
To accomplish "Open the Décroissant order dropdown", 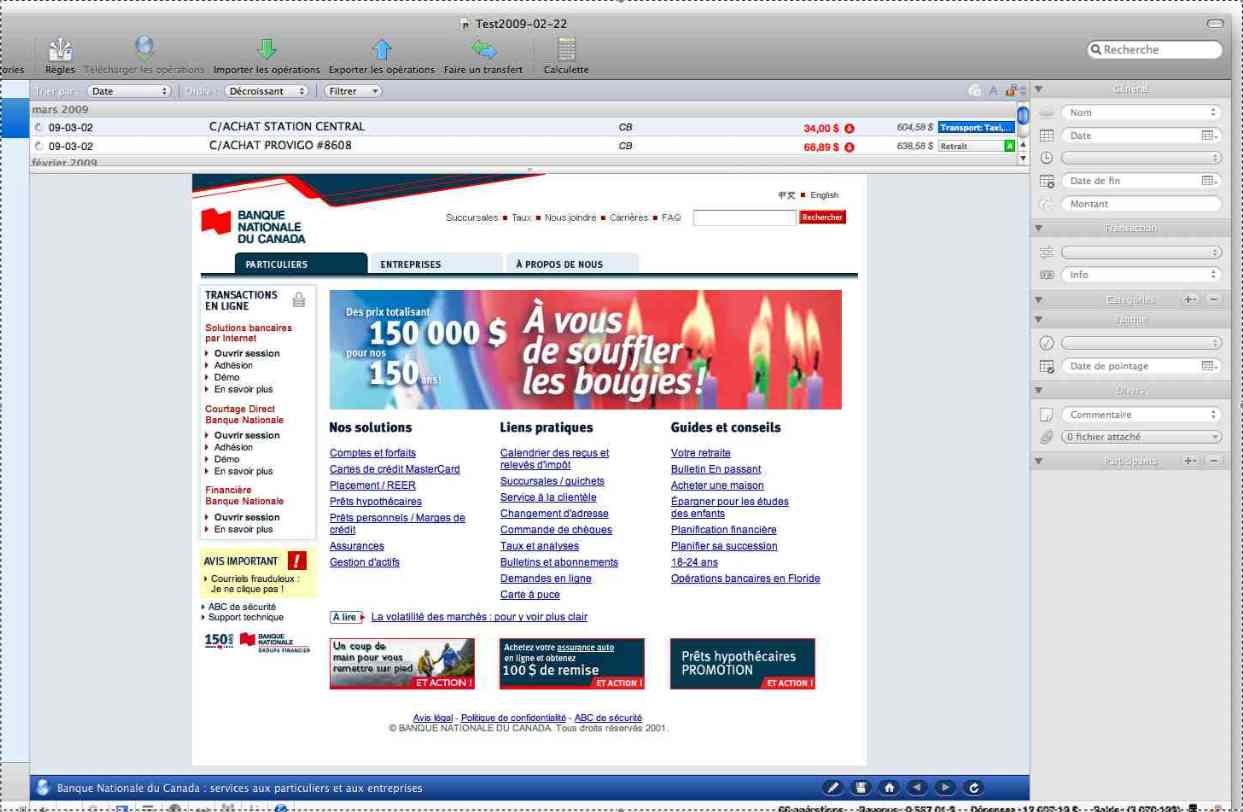I will click(265, 91).
